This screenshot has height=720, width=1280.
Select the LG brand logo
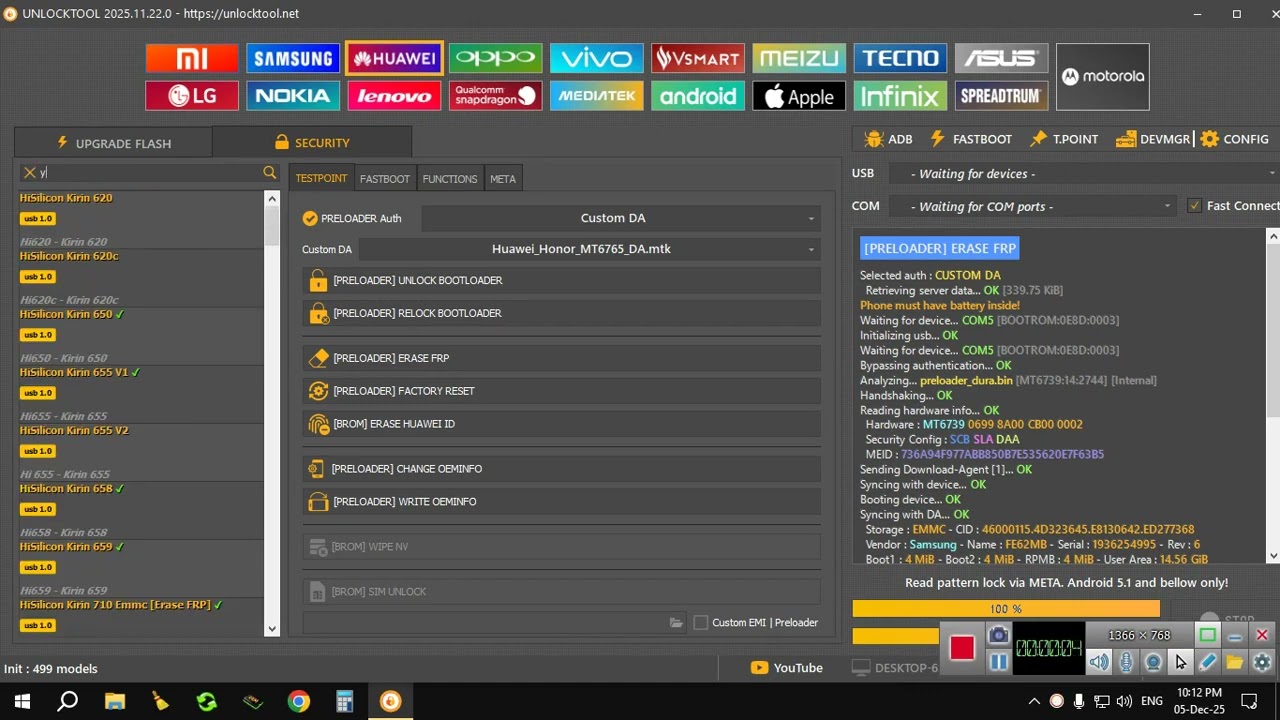click(x=192, y=96)
